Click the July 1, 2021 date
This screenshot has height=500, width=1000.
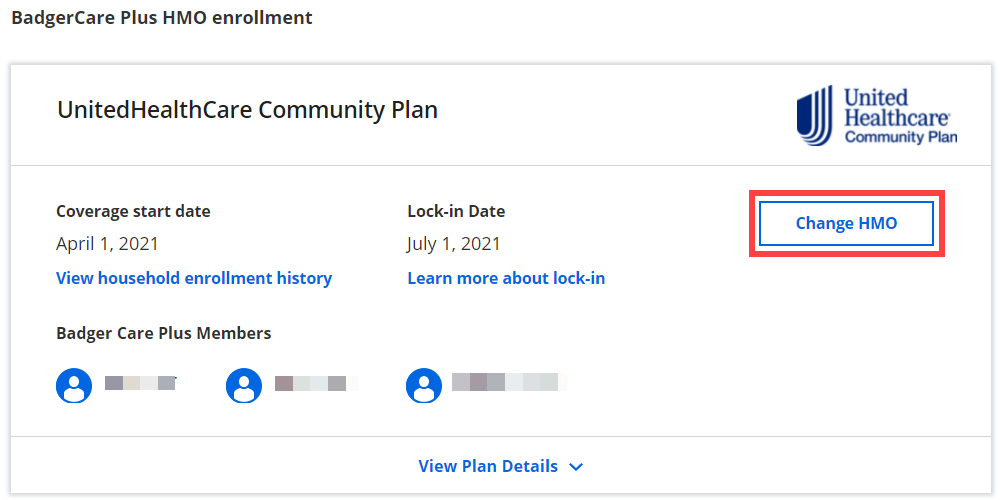(x=454, y=244)
